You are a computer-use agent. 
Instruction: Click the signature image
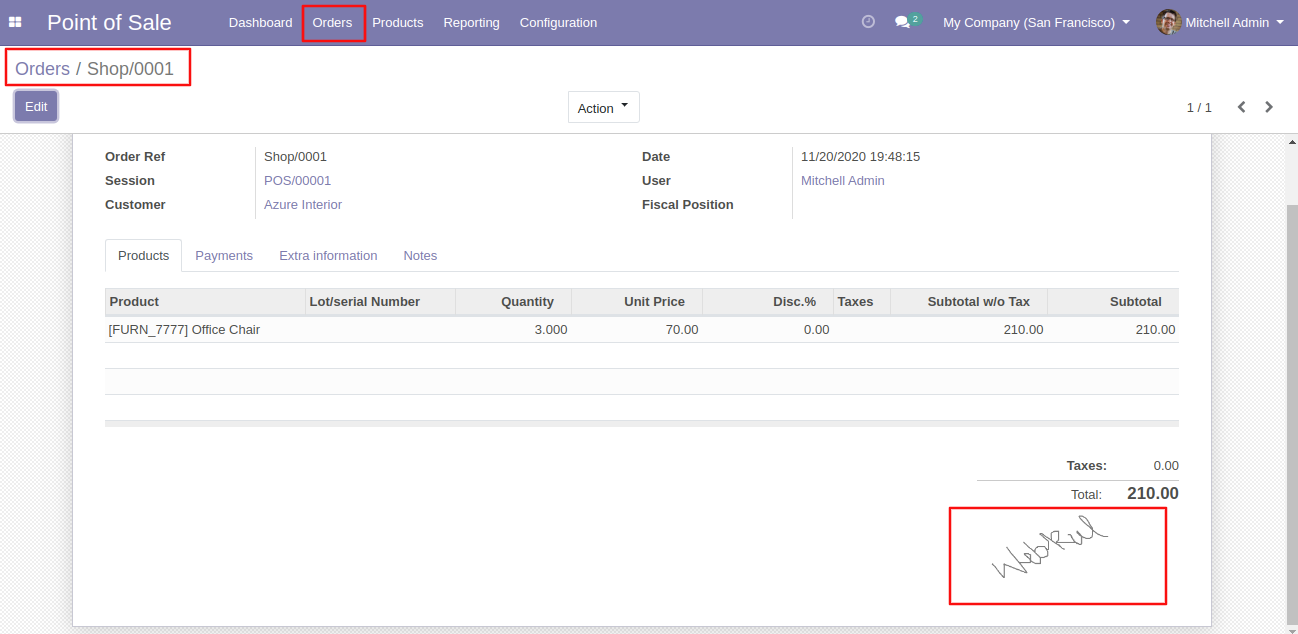(1049, 549)
